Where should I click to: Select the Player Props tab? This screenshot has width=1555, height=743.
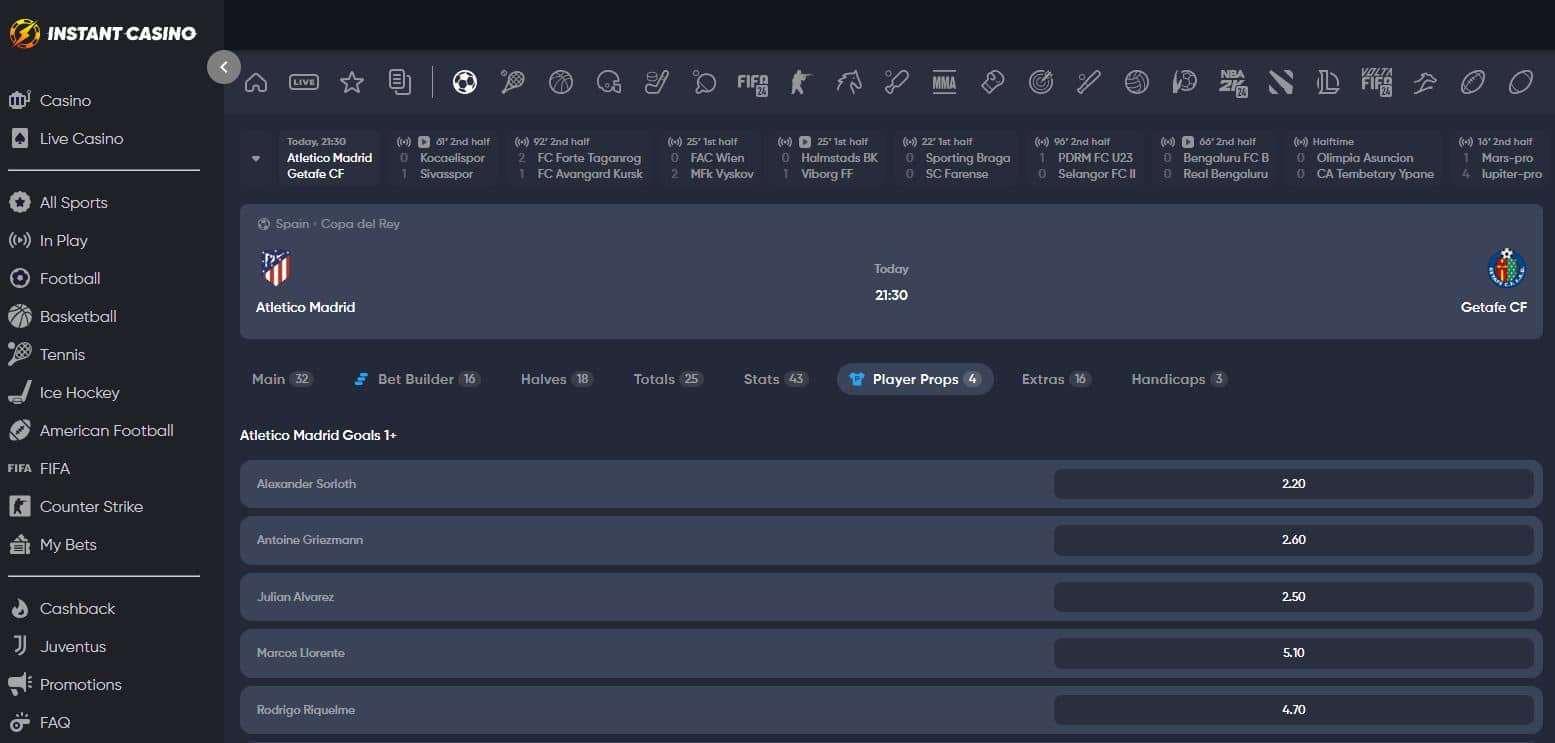coord(915,379)
